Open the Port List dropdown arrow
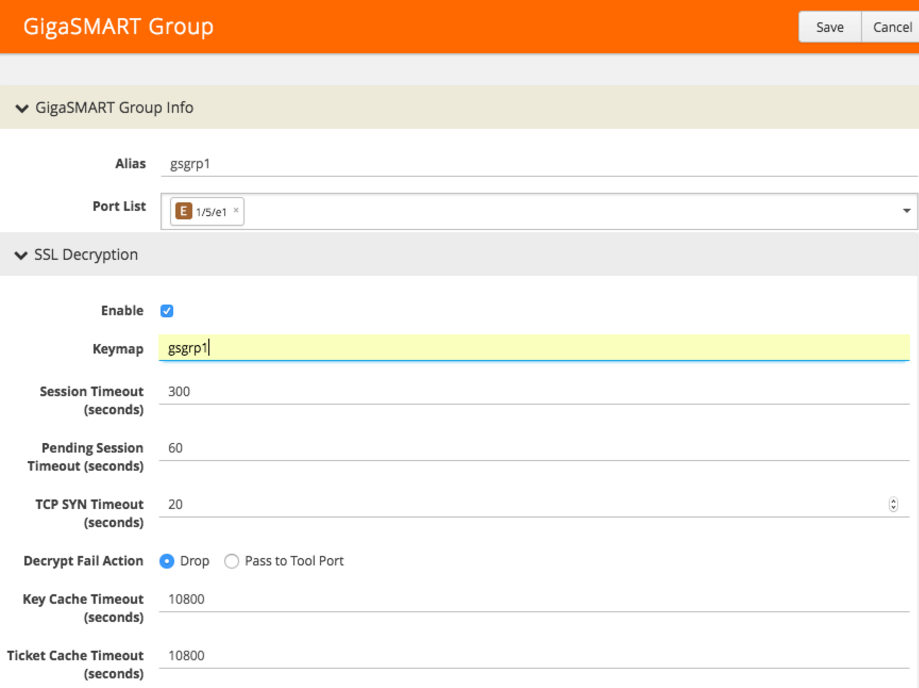Screen dimensions: 919x688 click(906, 211)
